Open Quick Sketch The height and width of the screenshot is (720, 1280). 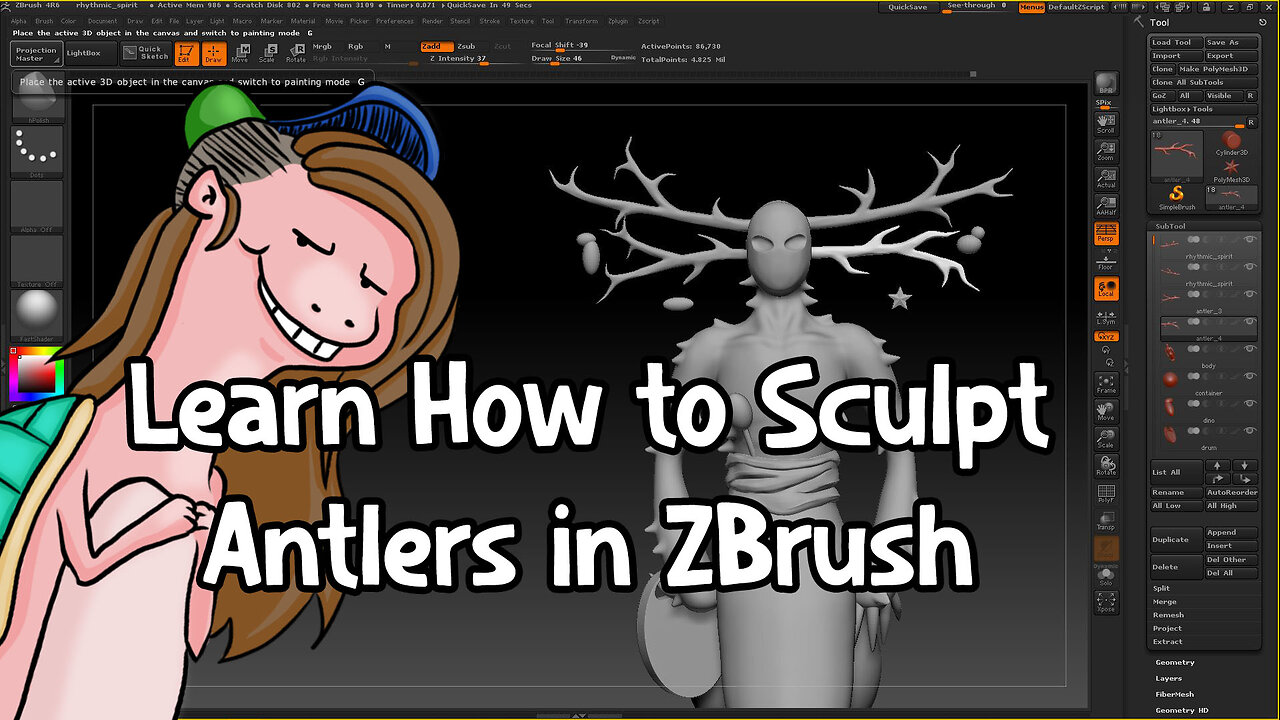(145, 54)
